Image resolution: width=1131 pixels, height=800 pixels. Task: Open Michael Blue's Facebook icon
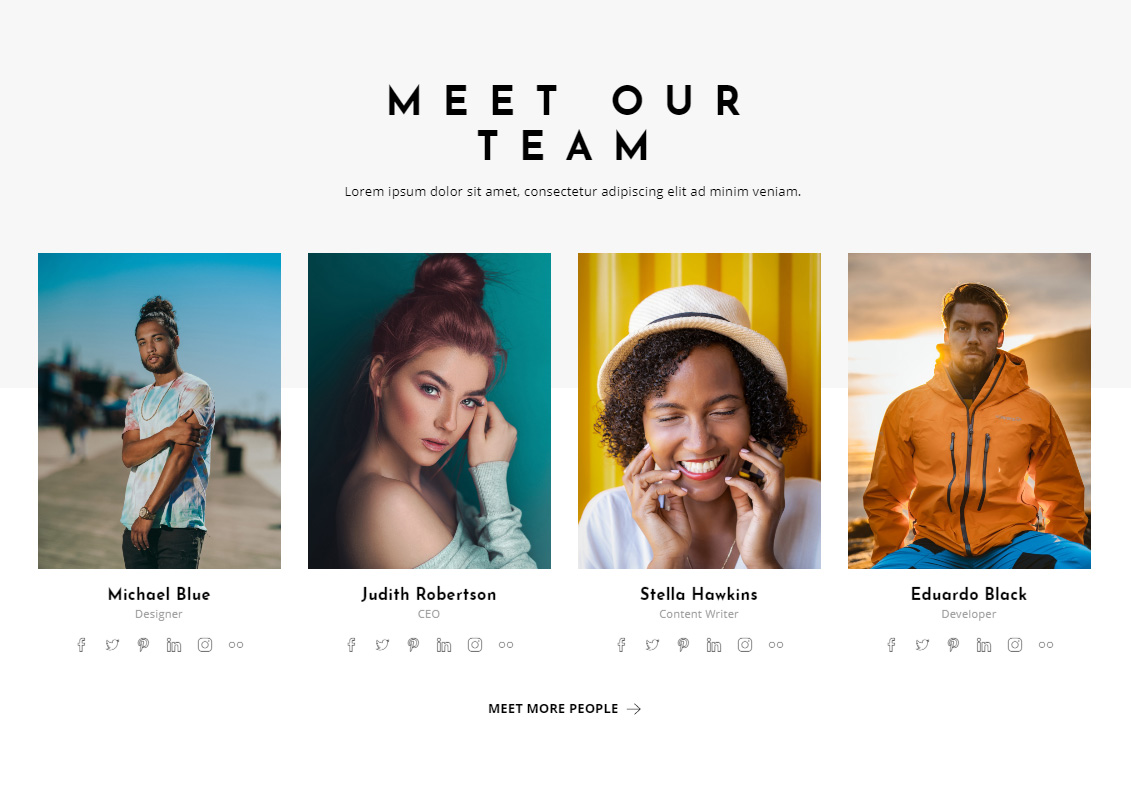pos(82,645)
